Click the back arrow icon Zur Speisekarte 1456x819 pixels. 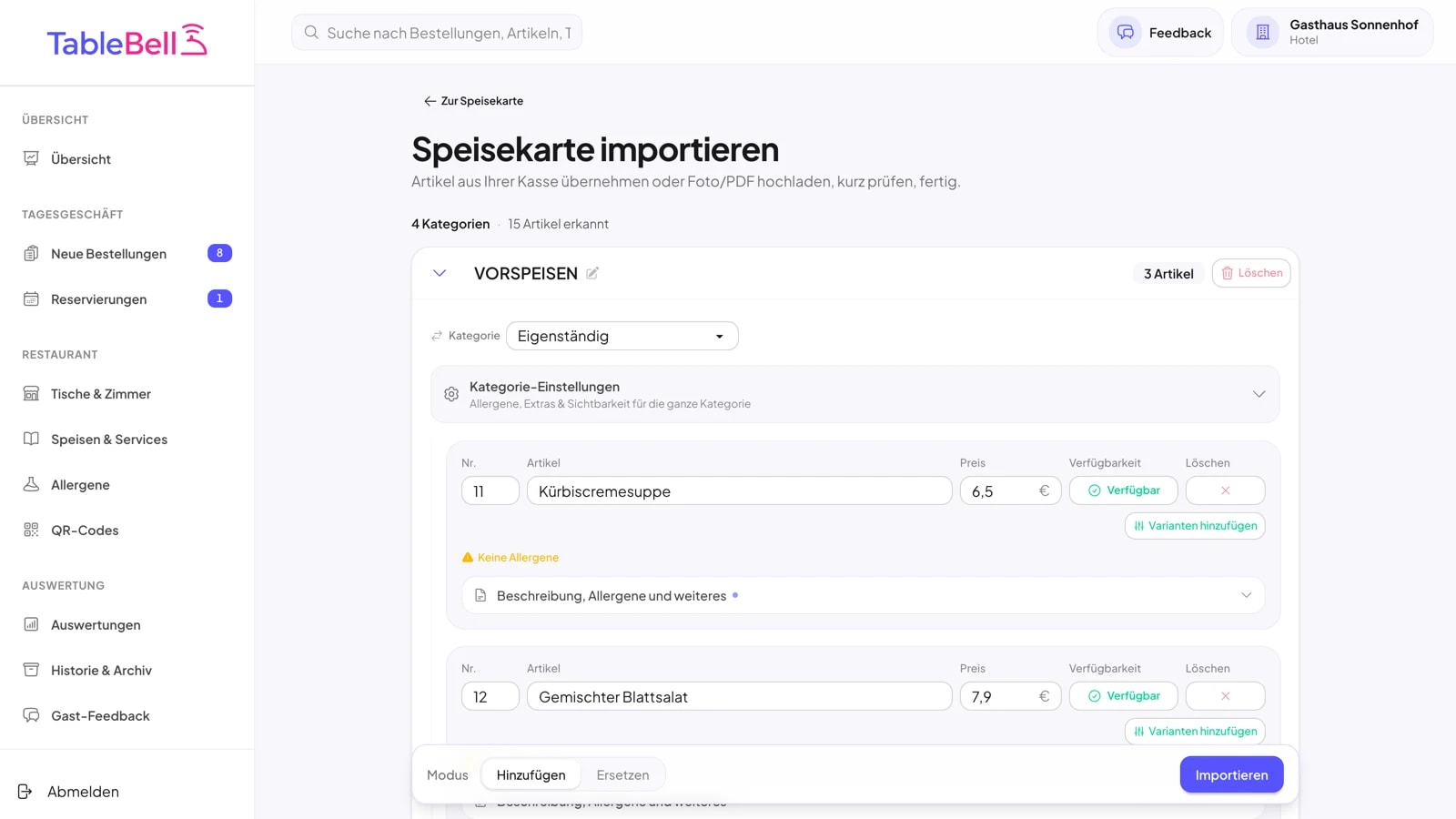click(430, 101)
